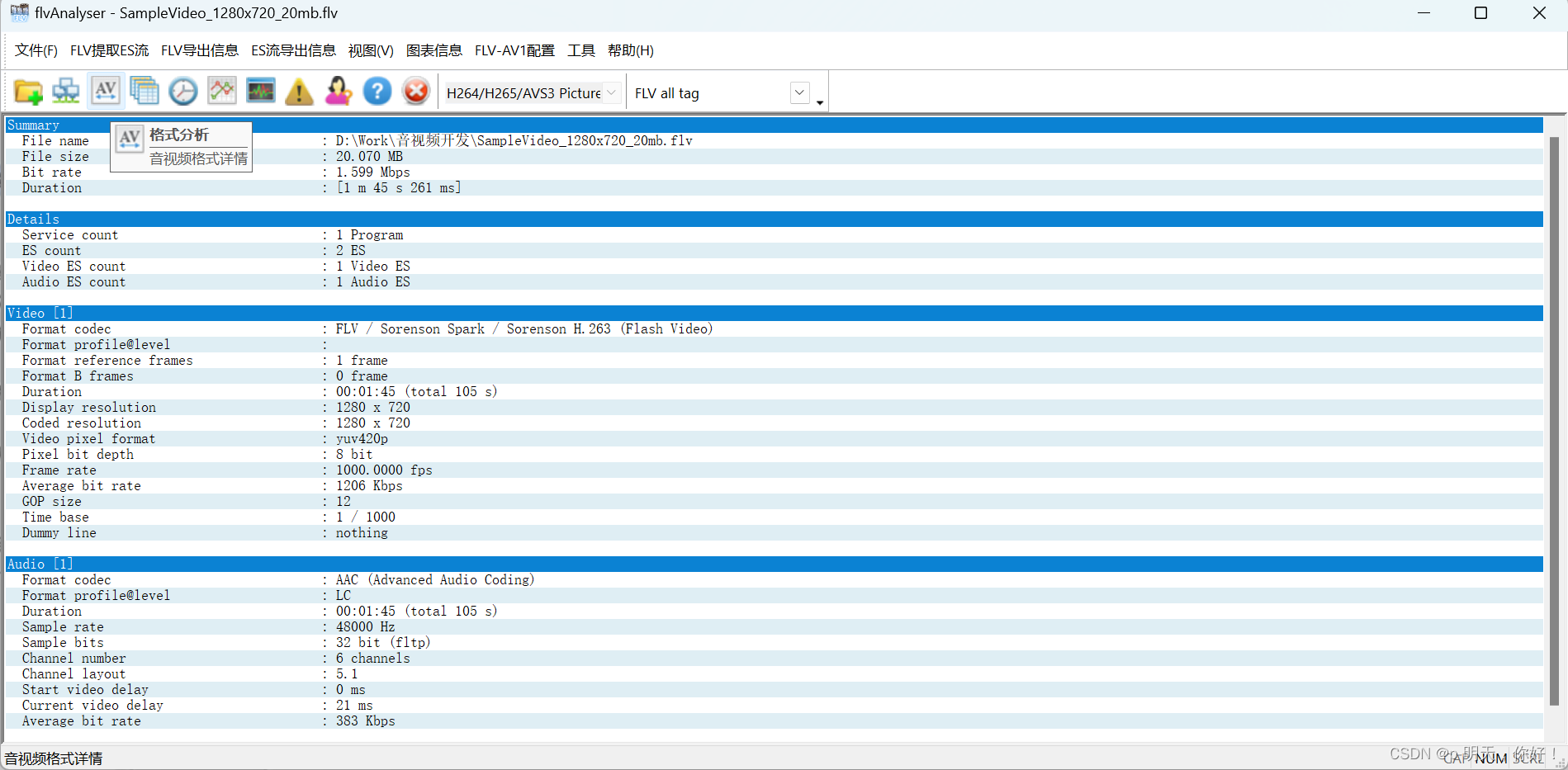
Task: Click the AAC (Advanced Audio Coding) value
Action: 435,579
